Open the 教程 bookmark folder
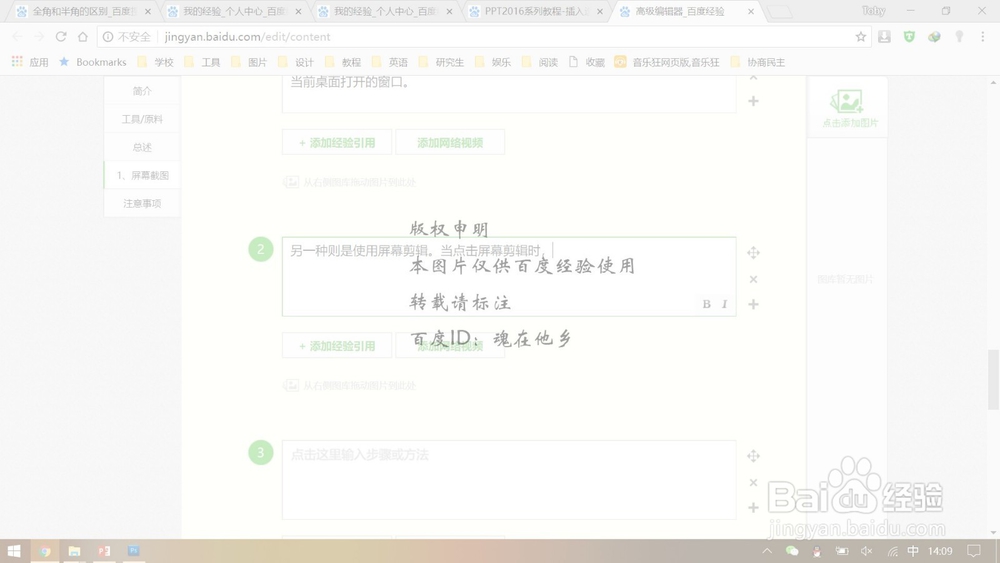This screenshot has height=563, width=1000. [x=343, y=62]
